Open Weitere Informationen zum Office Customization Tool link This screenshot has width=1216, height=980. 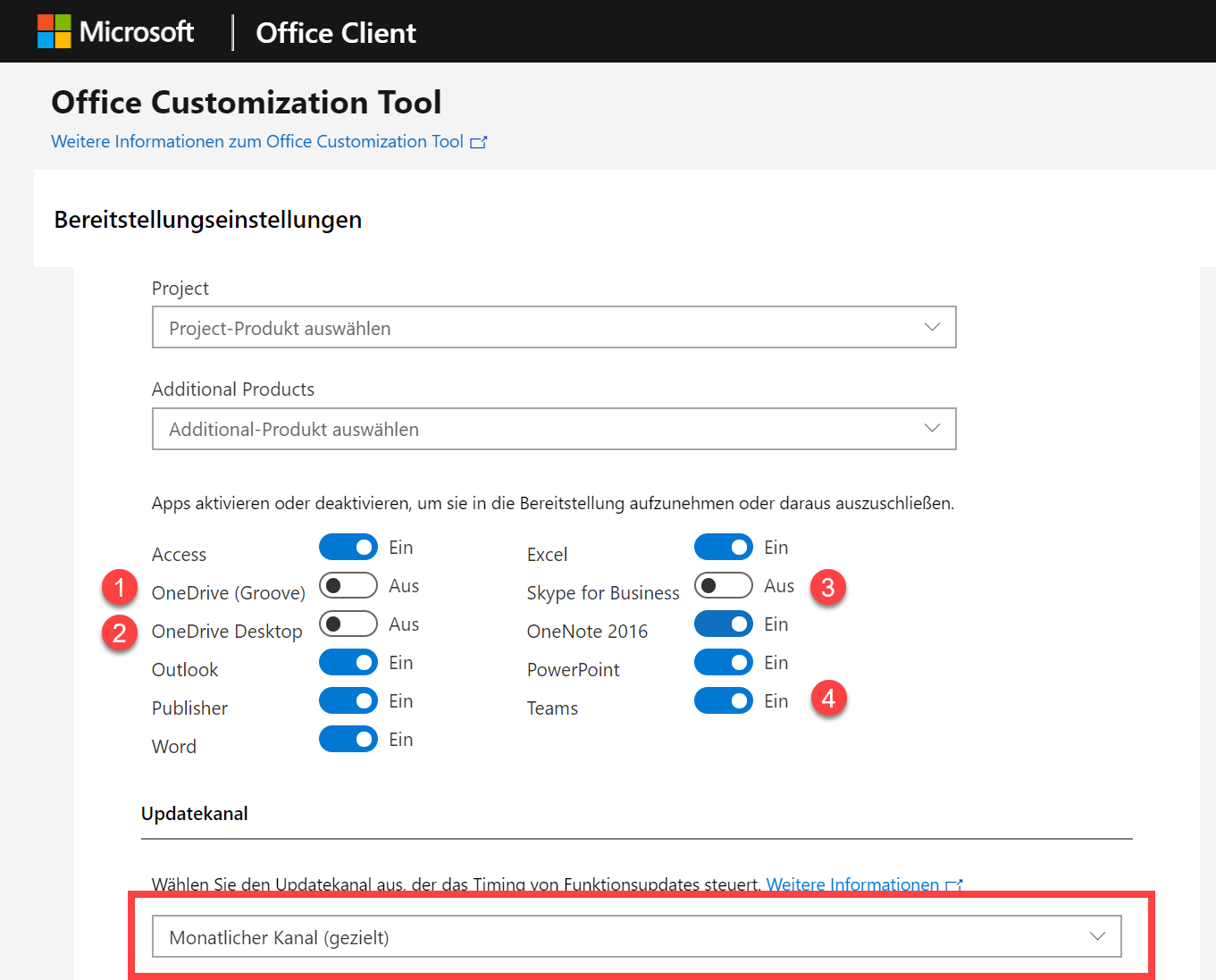pyautogui.click(x=257, y=141)
